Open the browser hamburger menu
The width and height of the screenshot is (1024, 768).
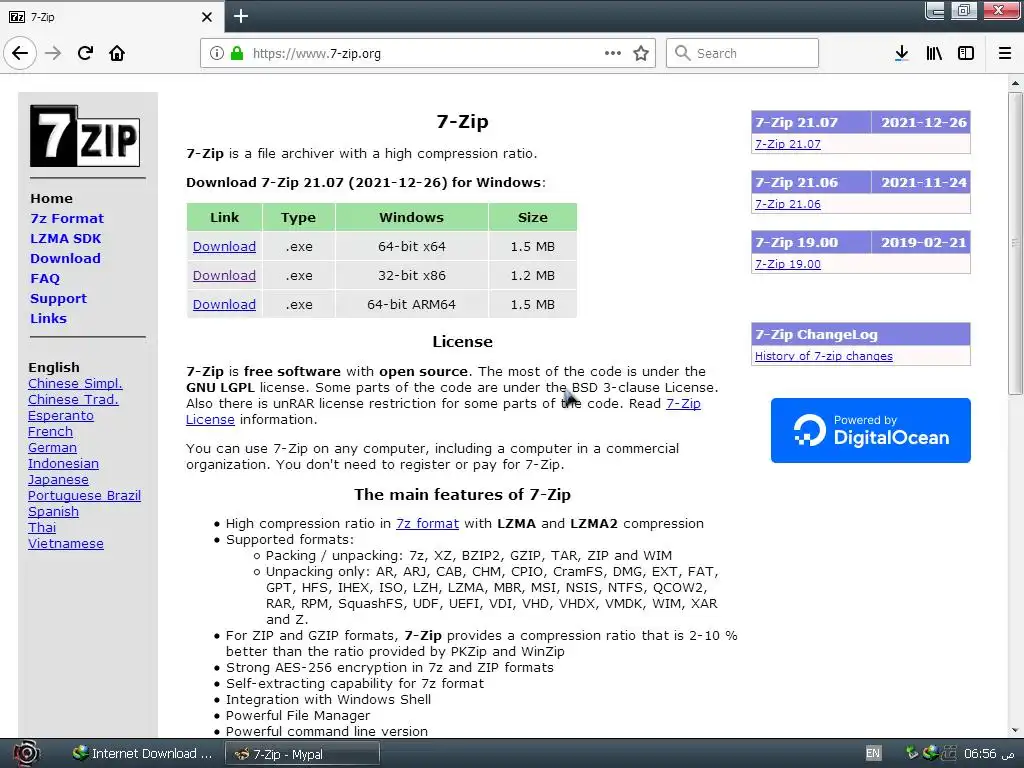click(x=1005, y=53)
